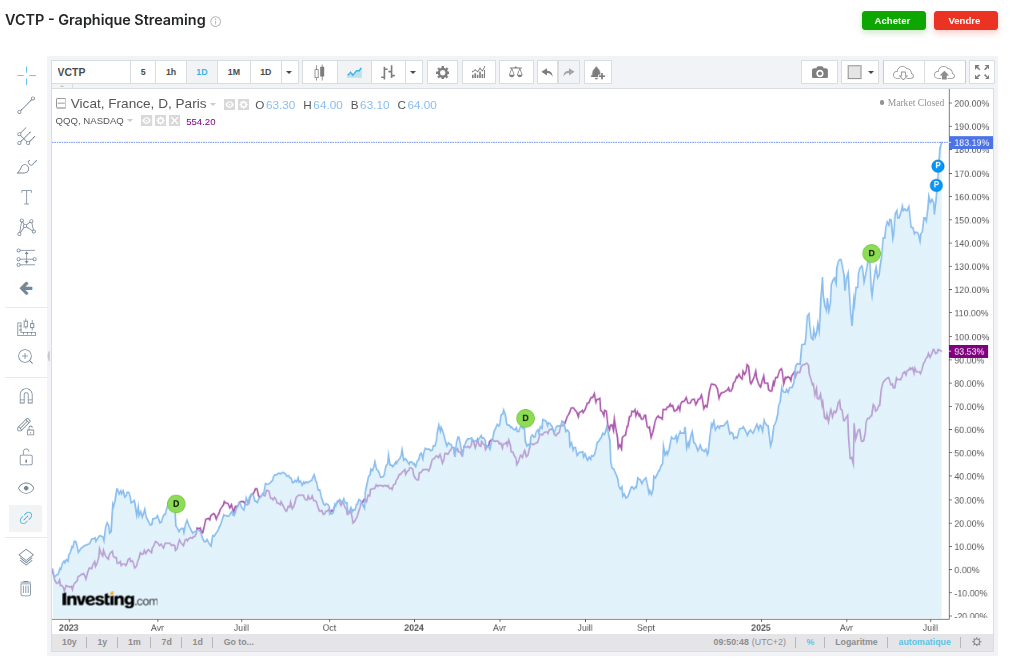This screenshot has width=1011, height=659.
Task: Click the undo arrow
Action: click(547, 72)
